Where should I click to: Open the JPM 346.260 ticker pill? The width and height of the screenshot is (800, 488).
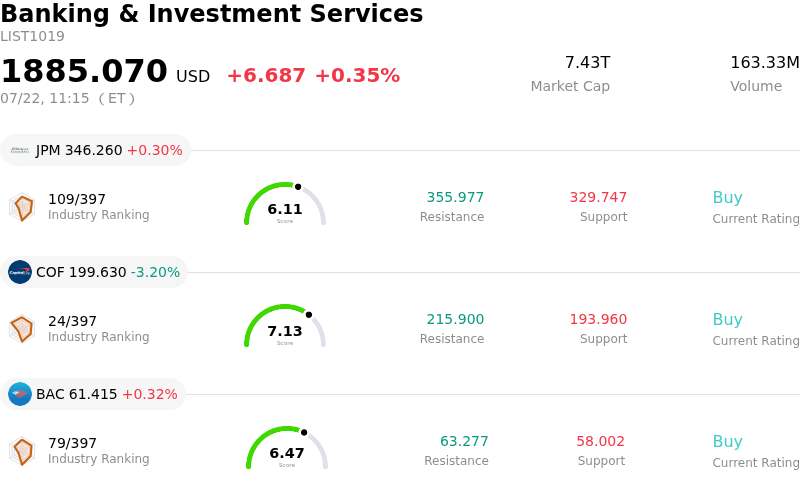click(95, 151)
